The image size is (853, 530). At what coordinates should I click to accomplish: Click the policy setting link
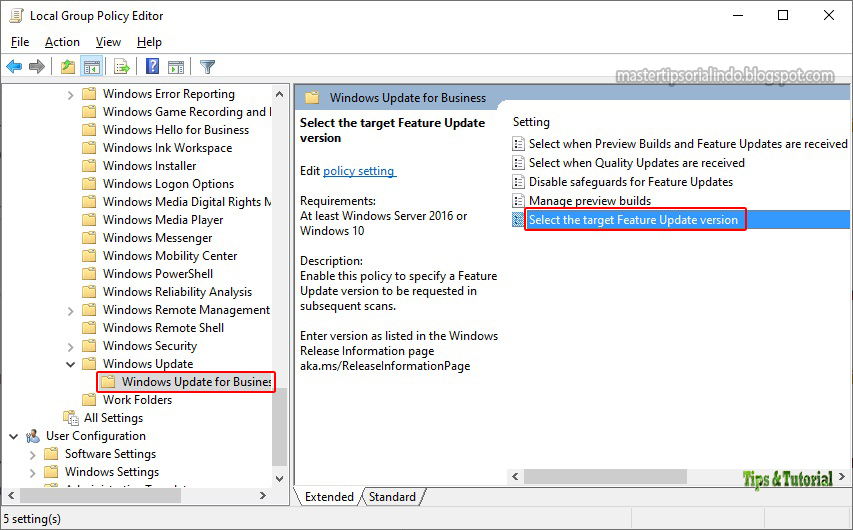tap(359, 171)
